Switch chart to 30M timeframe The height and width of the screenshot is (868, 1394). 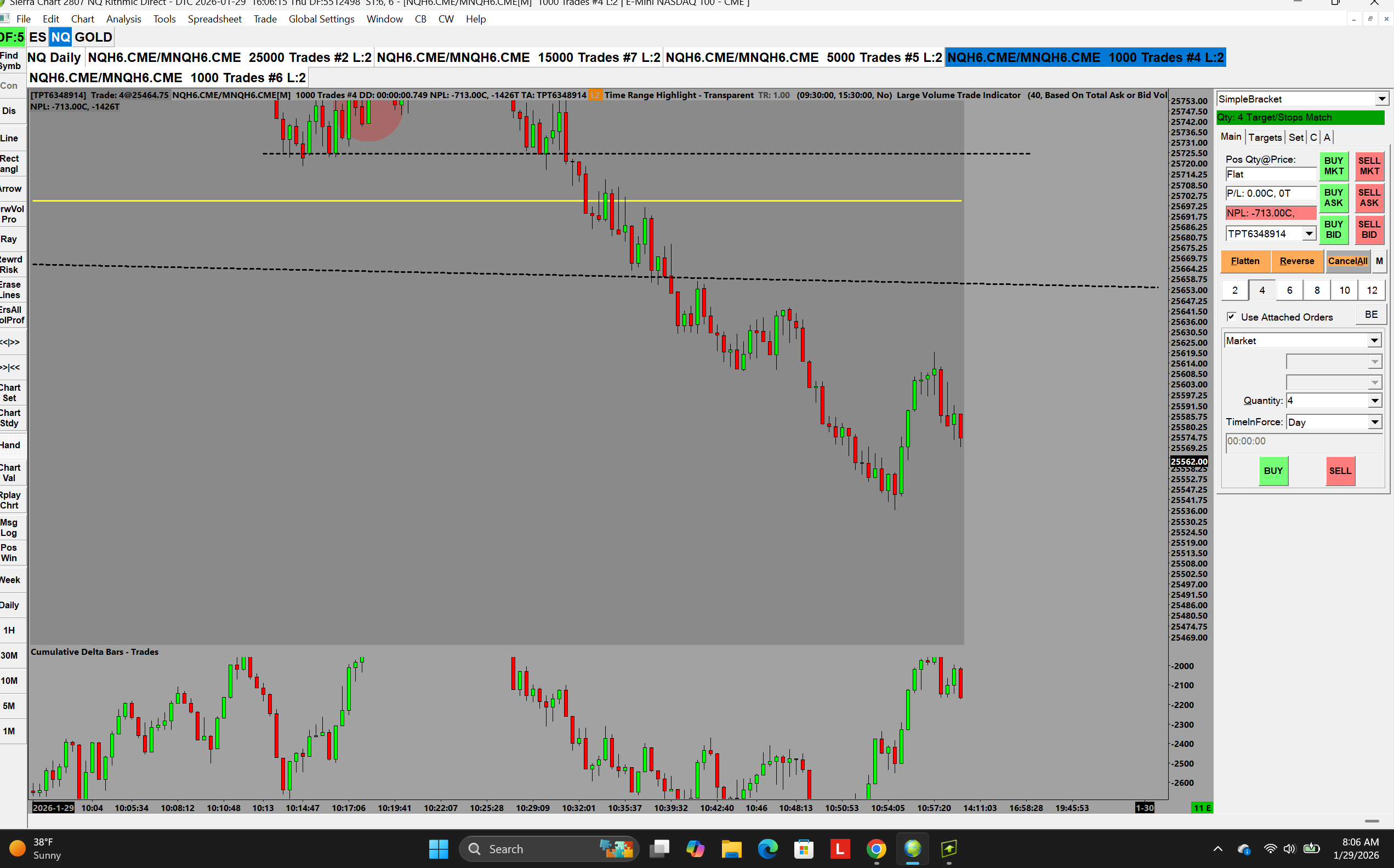[x=10, y=655]
